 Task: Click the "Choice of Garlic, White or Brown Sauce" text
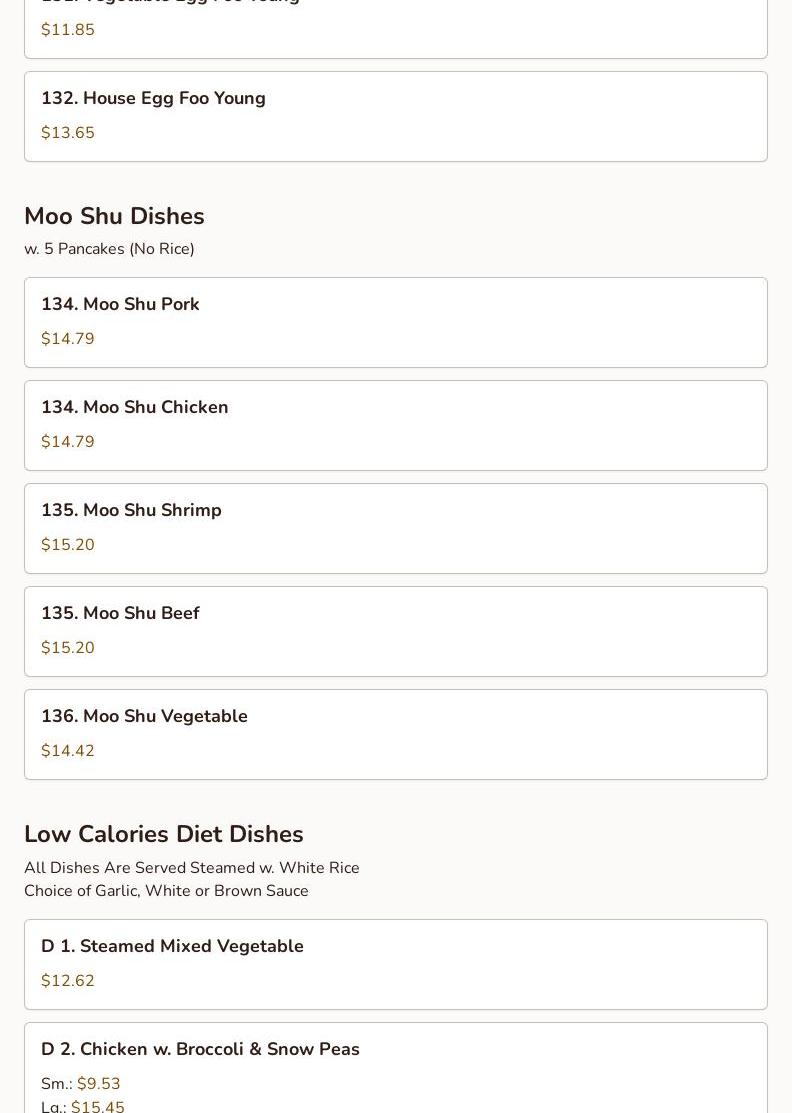pyautogui.click(x=166, y=891)
